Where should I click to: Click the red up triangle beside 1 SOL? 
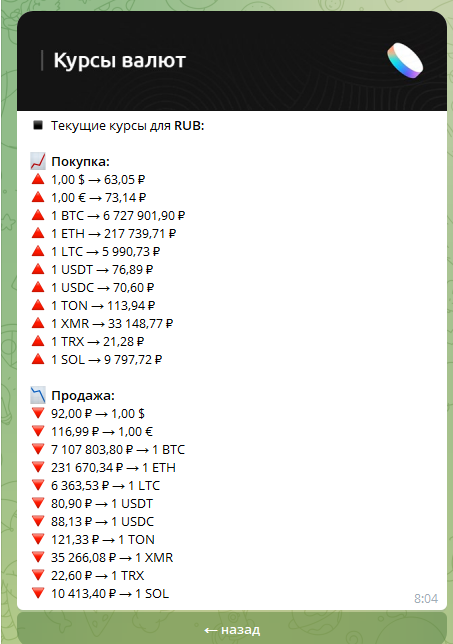[38, 359]
